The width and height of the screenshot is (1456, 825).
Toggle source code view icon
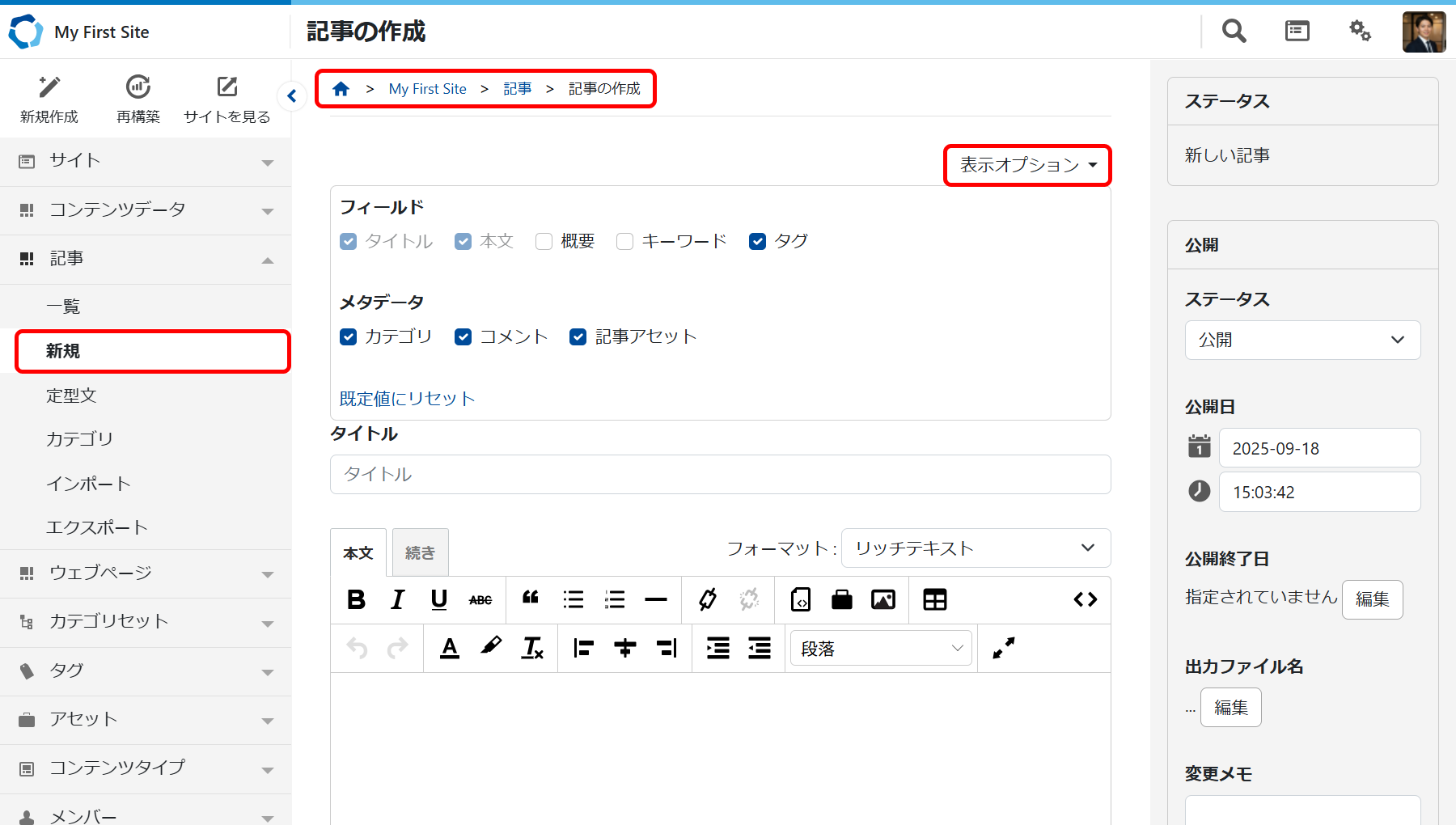coord(1085,599)
